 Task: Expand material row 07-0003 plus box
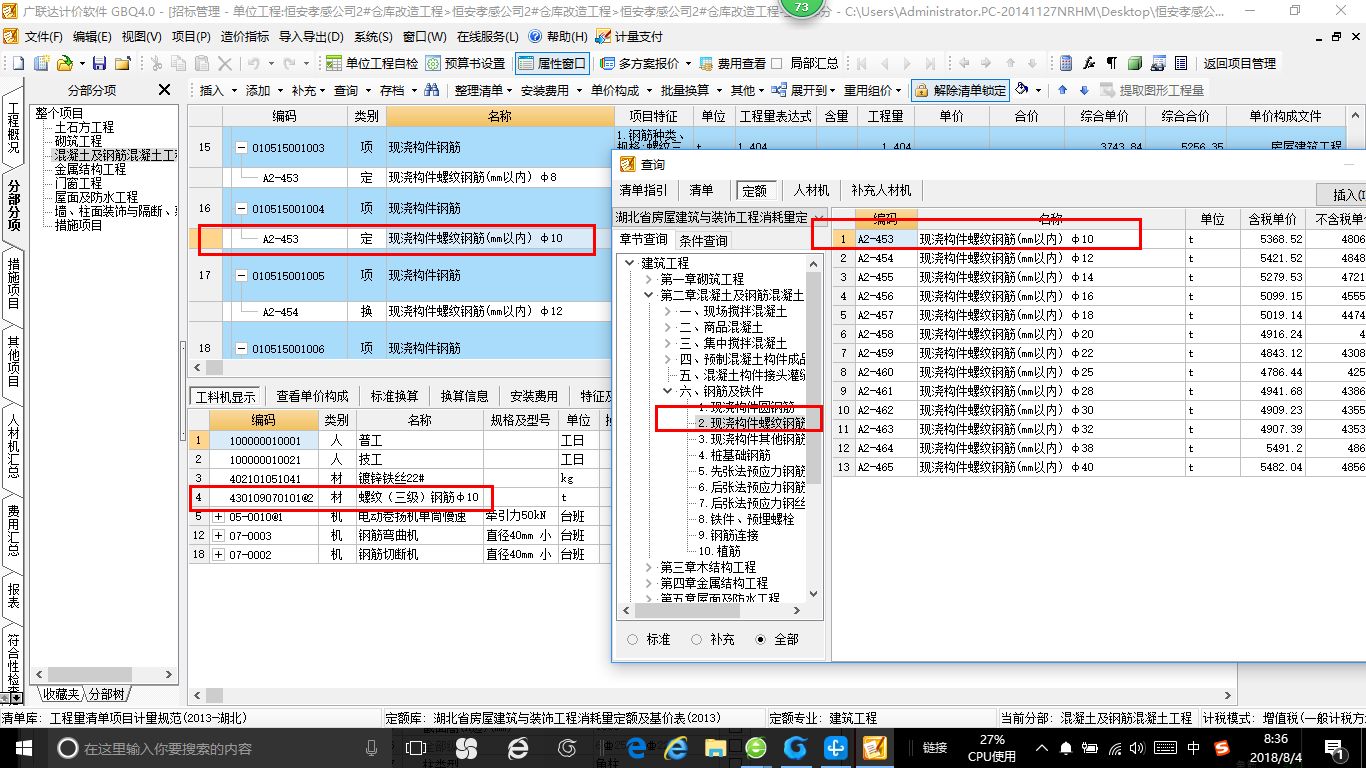(x=219, y=536)
